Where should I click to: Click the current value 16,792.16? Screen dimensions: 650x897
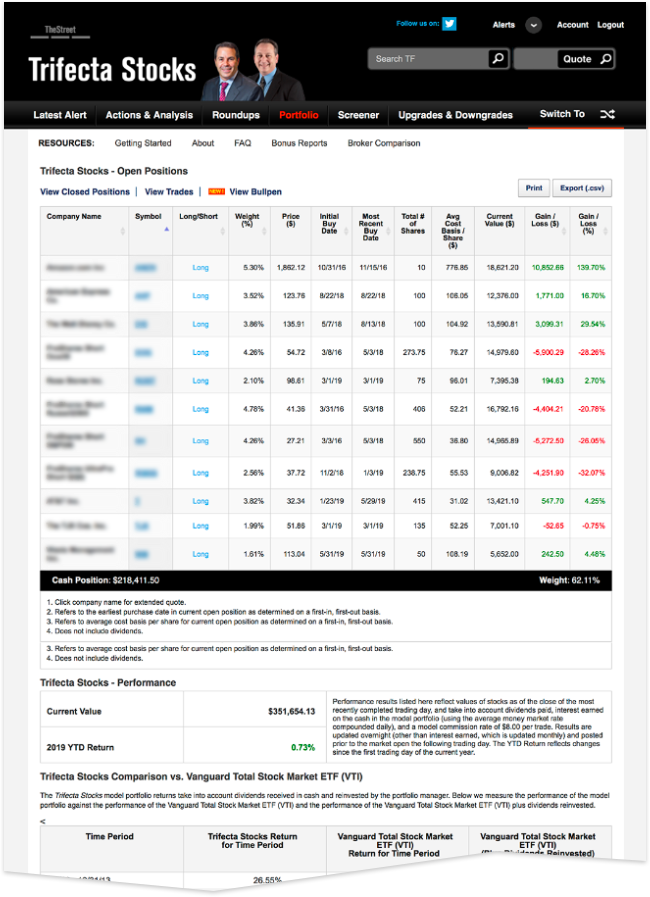pos(502,409)
